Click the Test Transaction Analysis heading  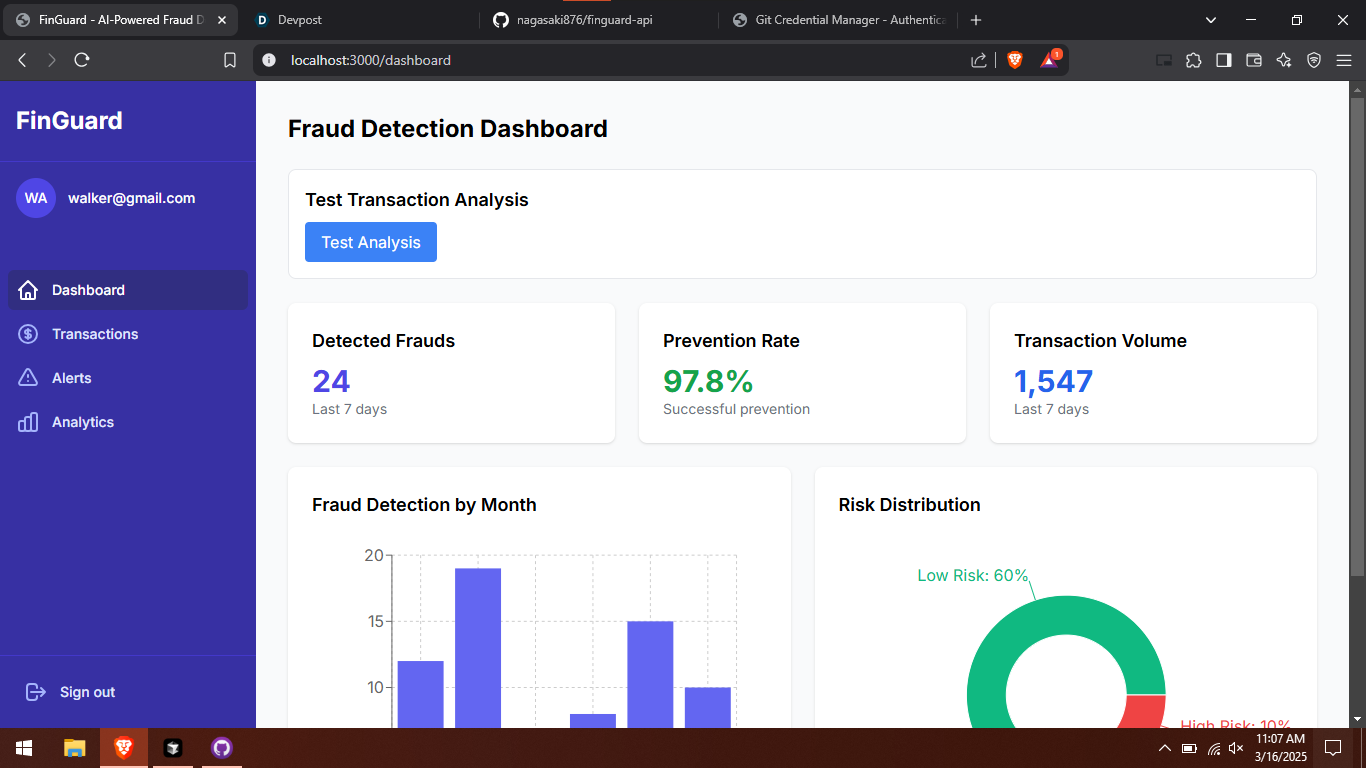click(x=417, y=200)
